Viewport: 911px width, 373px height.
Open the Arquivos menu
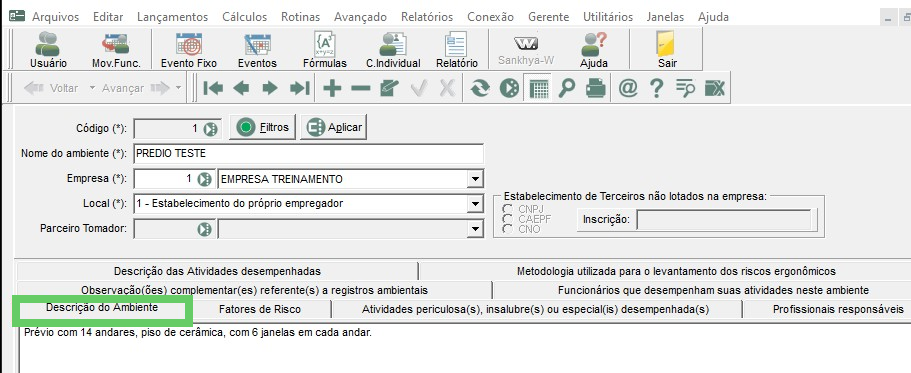pos(55,17)
